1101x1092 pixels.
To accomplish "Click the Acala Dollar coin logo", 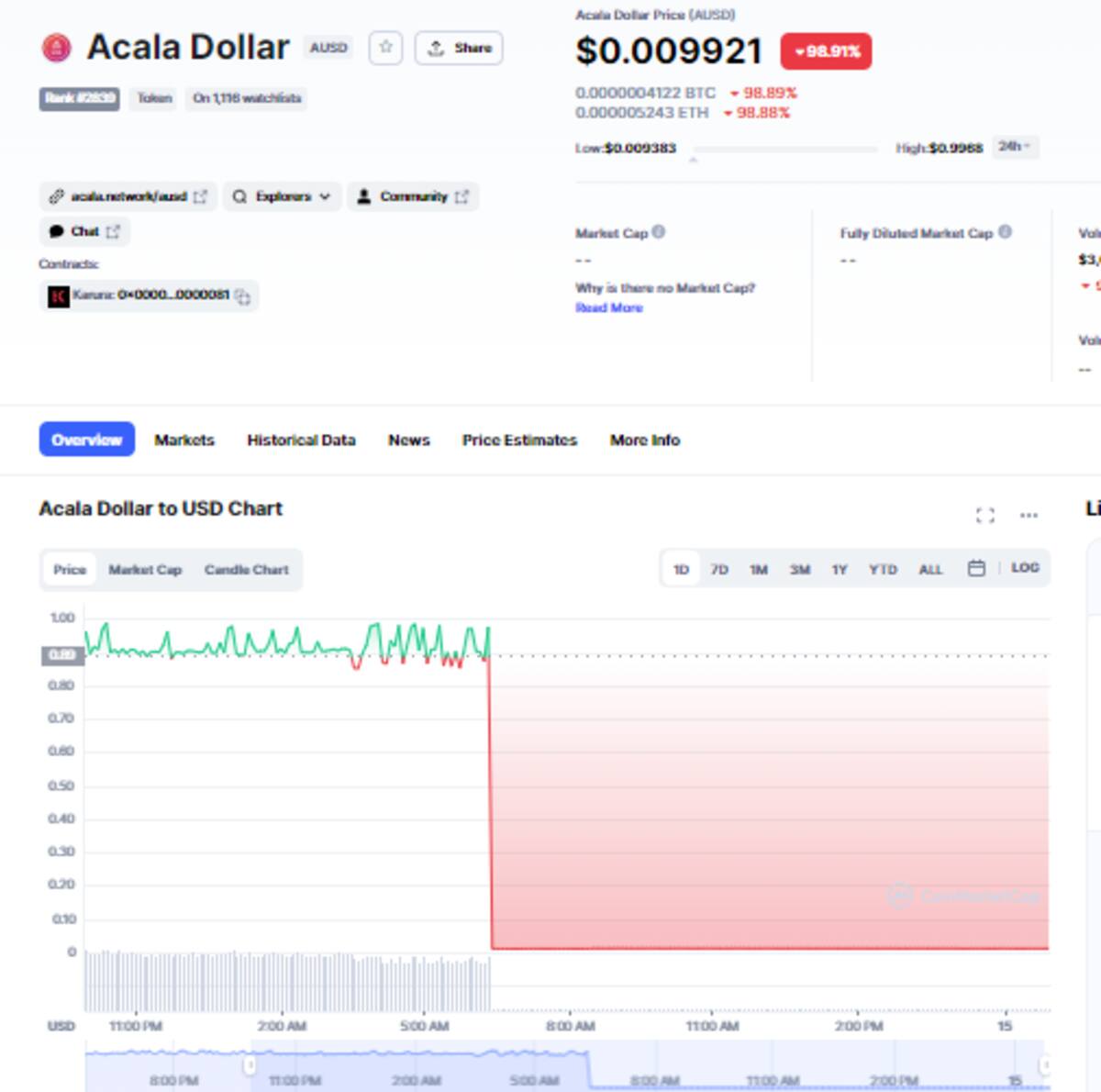I will click(56, 48).
